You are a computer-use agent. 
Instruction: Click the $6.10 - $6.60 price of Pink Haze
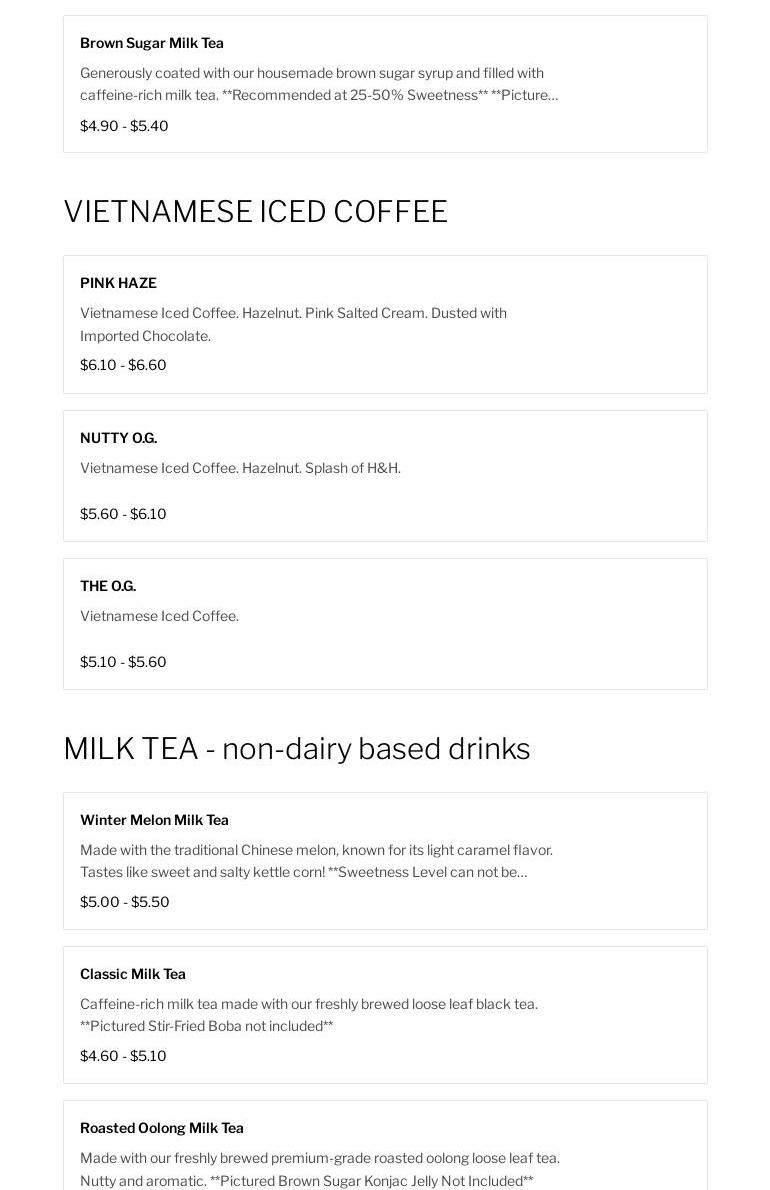tap(123, 365)
